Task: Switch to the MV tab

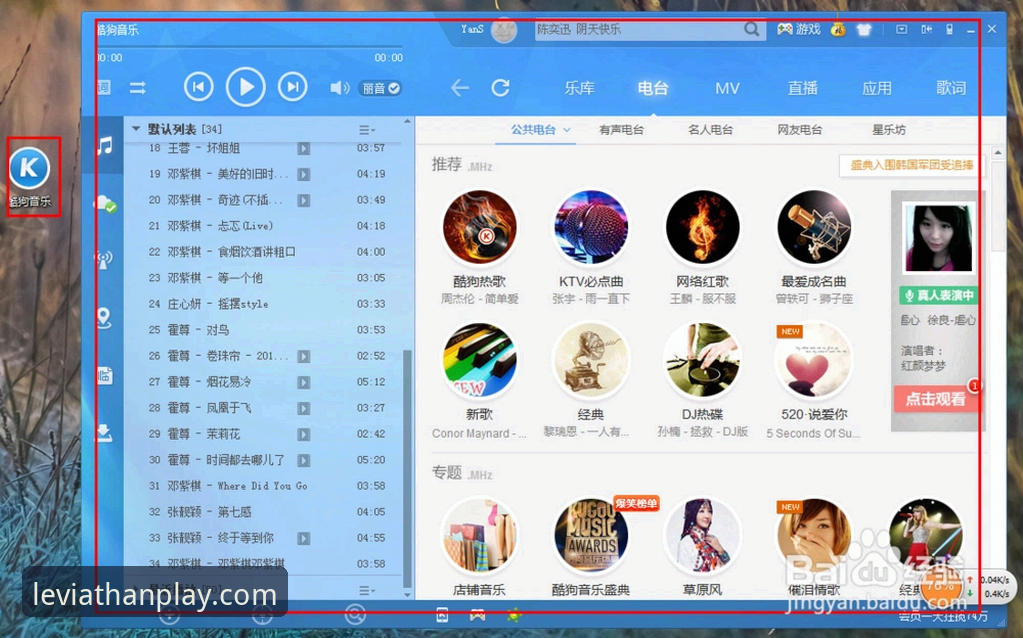Action: click(727, 88)
